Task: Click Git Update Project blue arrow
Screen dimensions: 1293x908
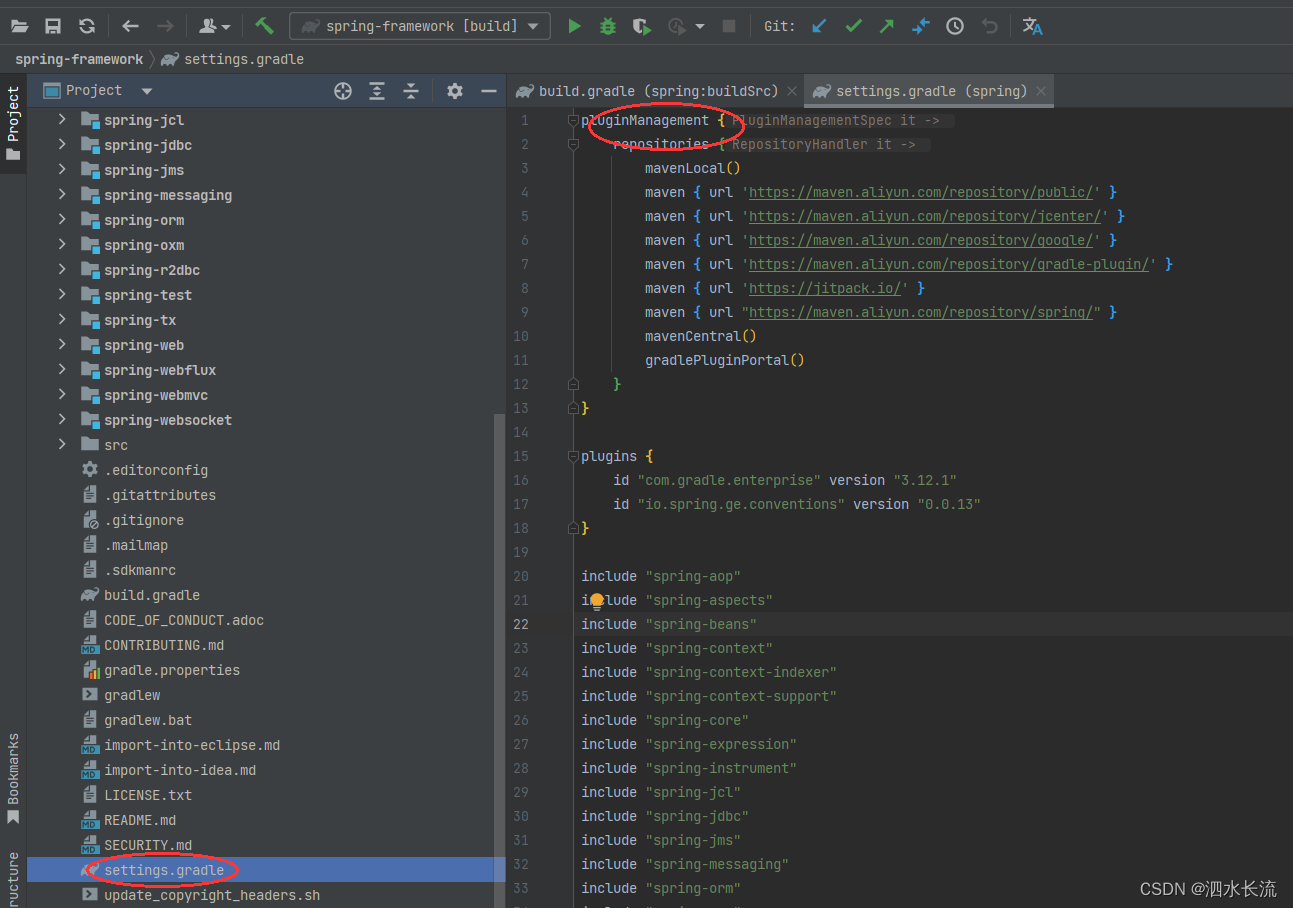Action: (x=819, y=26)
